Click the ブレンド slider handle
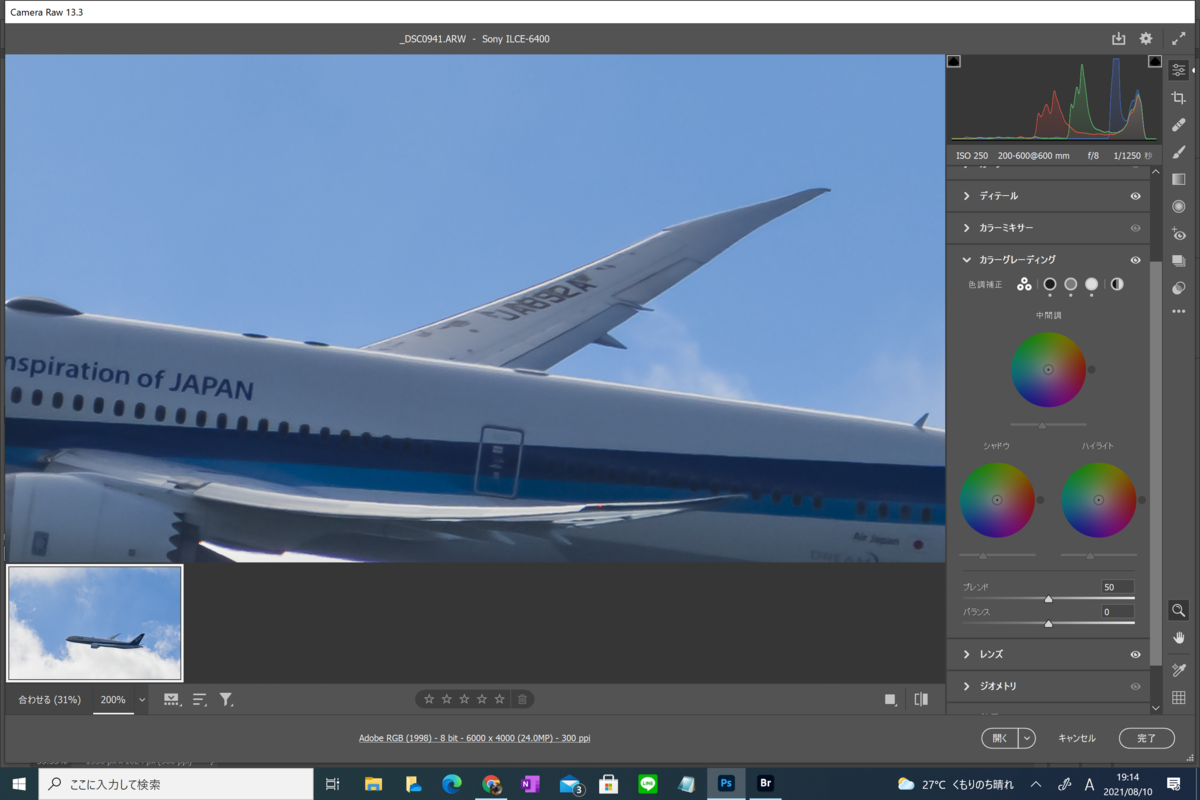Viewport: 1200px width, 800px height. (1048, 599)
